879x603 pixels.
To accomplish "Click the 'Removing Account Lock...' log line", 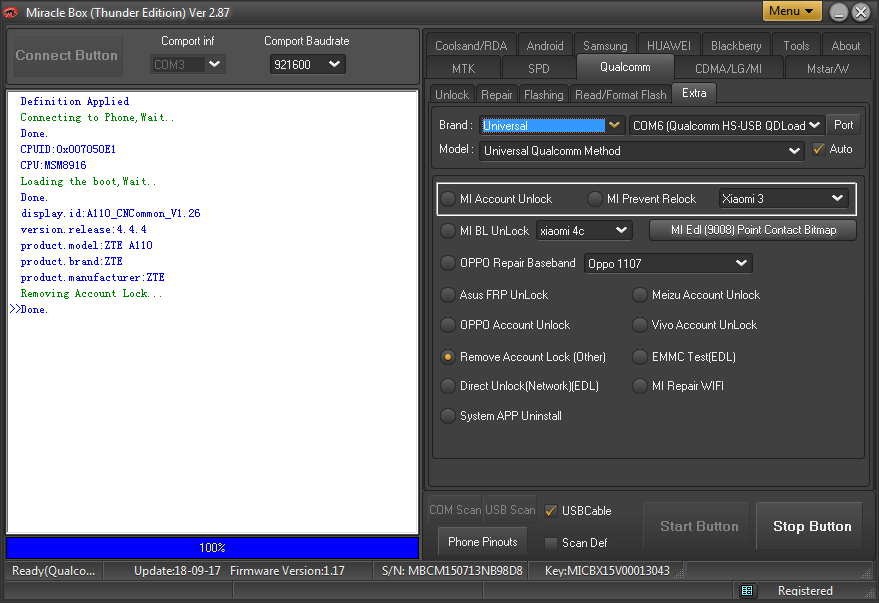I will point(91,294).
